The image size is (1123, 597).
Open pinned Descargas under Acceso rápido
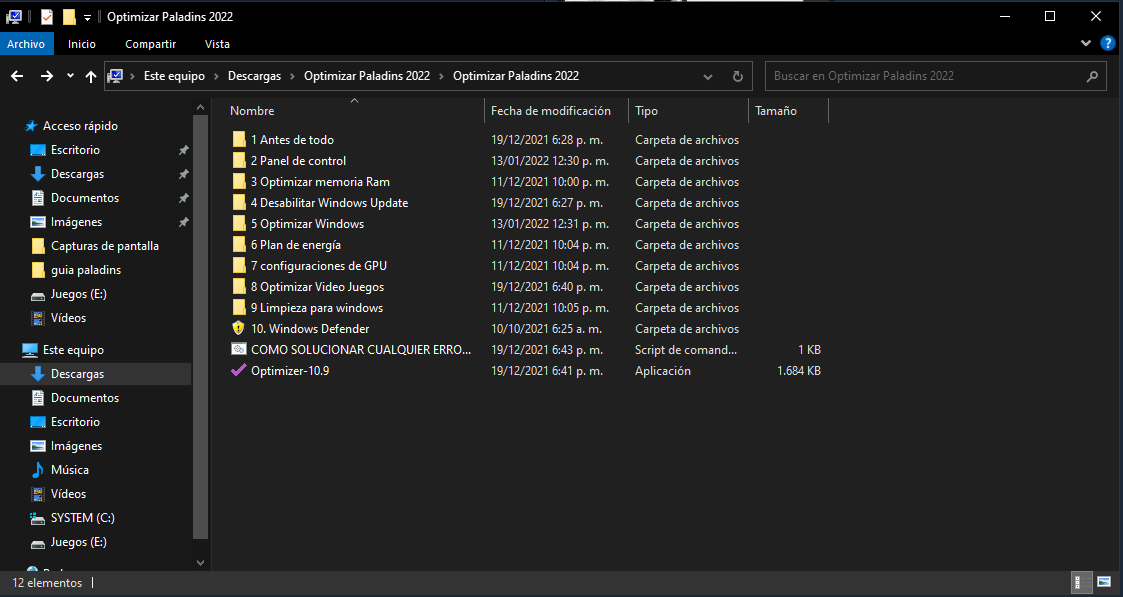(77, 174)
